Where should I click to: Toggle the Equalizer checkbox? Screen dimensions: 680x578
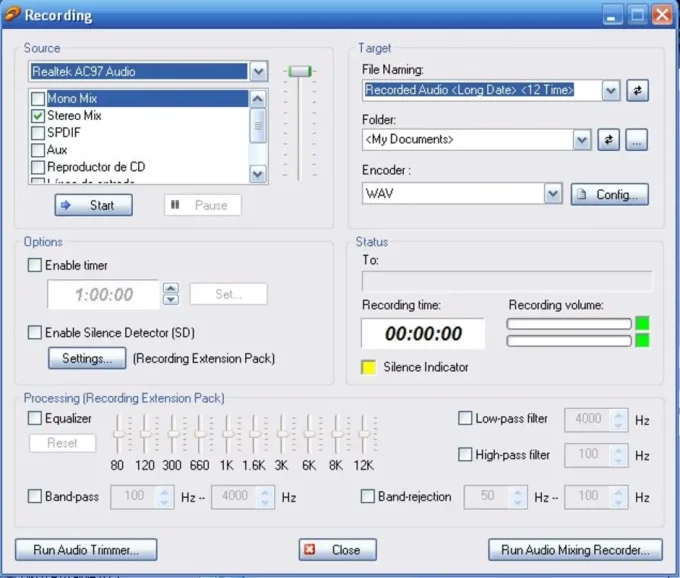point(35,418)
